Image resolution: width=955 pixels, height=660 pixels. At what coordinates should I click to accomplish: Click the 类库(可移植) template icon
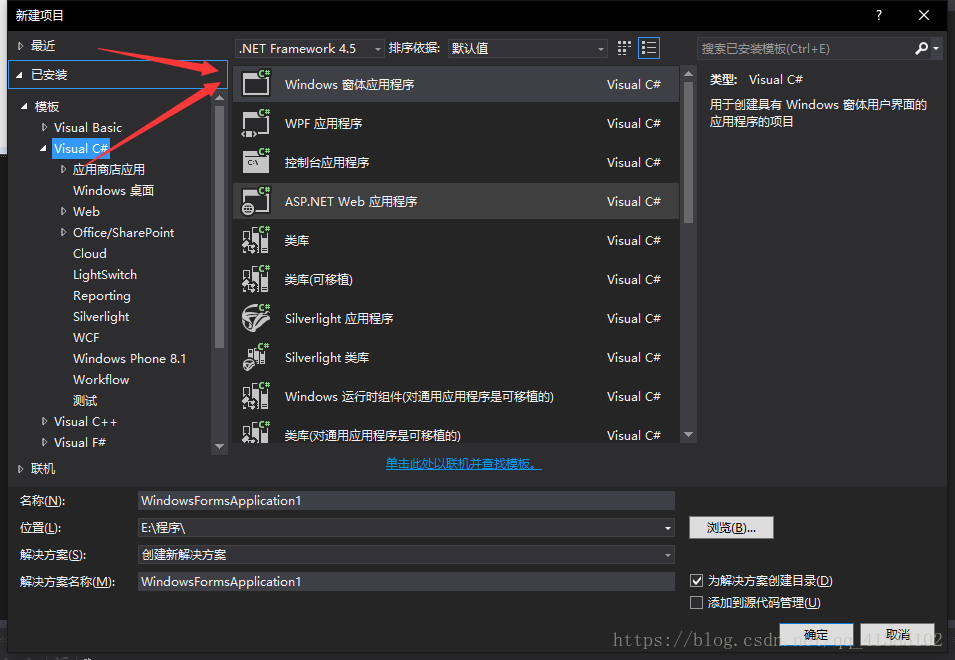point(256,279)
